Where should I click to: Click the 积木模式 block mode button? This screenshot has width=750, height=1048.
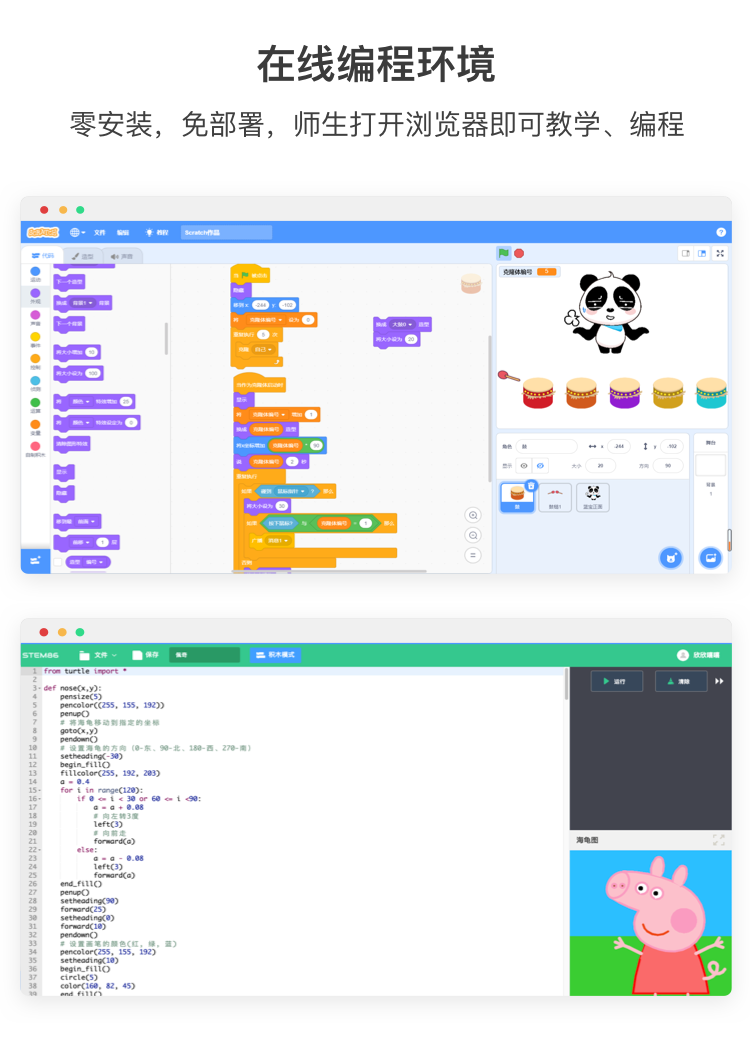(276, 655)
